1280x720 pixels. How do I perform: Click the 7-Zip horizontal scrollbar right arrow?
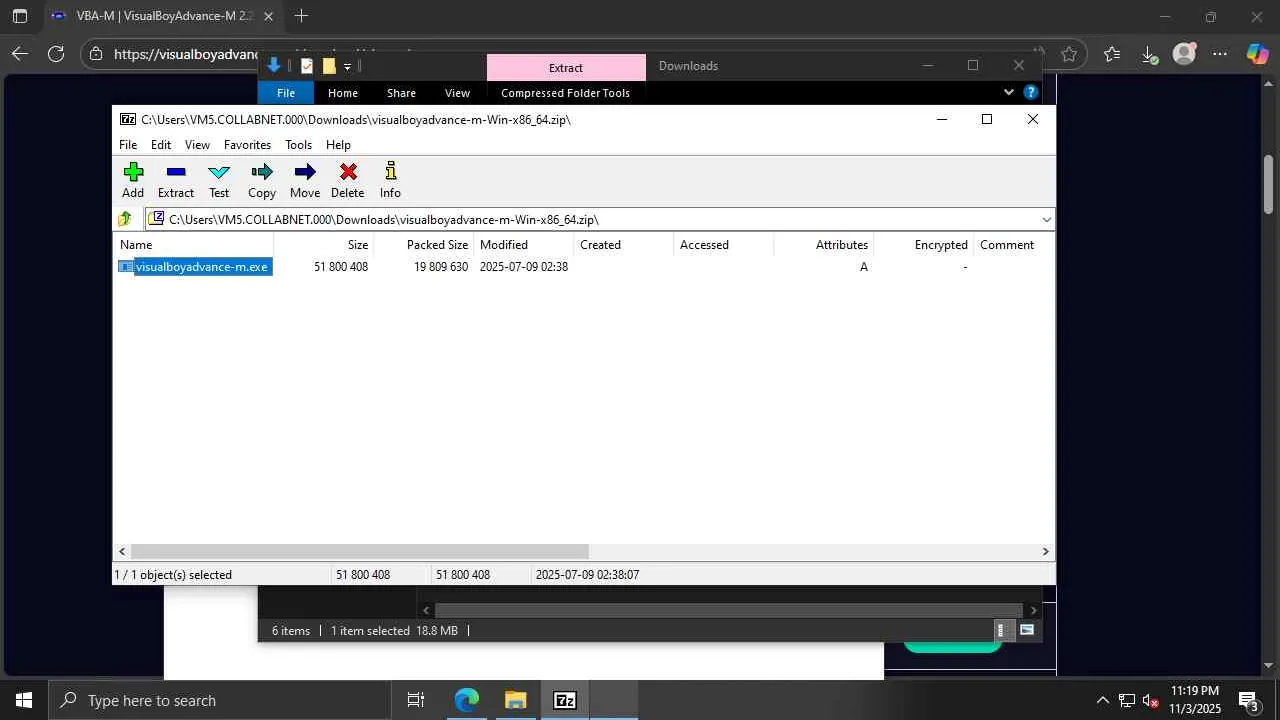(x=1046, y=551)
